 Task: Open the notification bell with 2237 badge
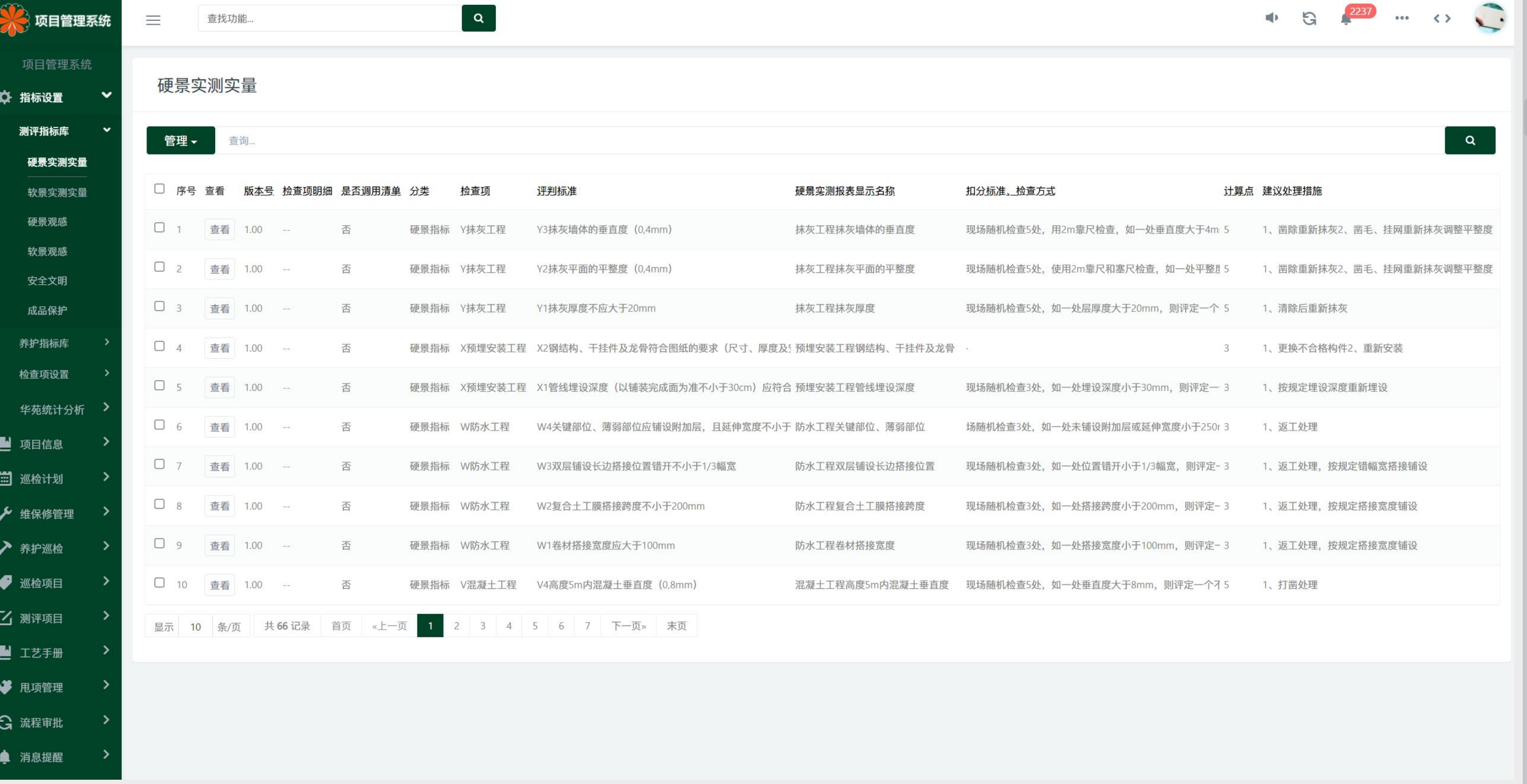(x=1347, y=19)
